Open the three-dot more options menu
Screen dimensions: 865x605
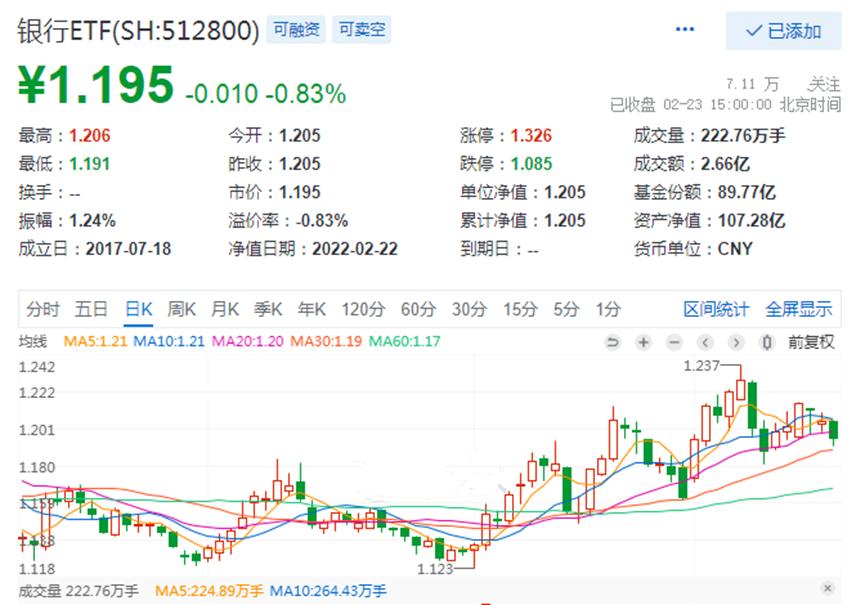(685, 30)
